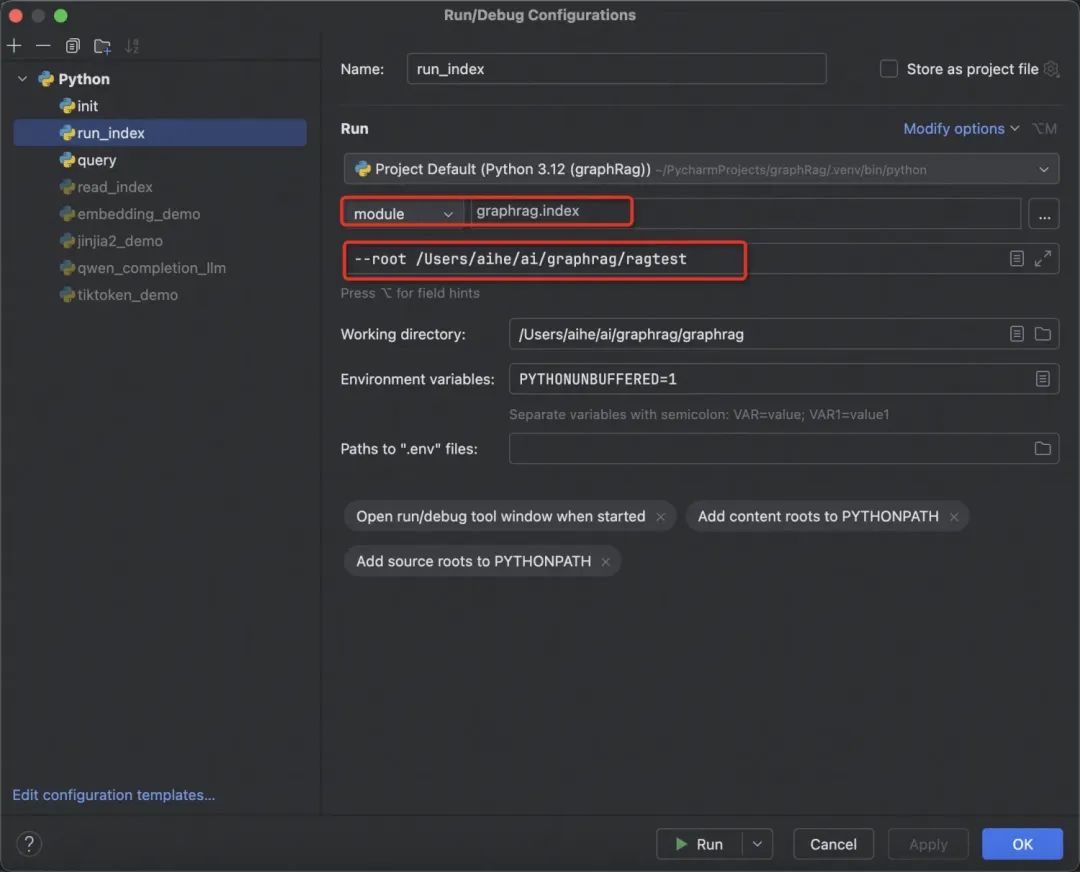The image size is (1080, 872).
Task: Open the Environment variables edit icon
Action: (1043, 379)
